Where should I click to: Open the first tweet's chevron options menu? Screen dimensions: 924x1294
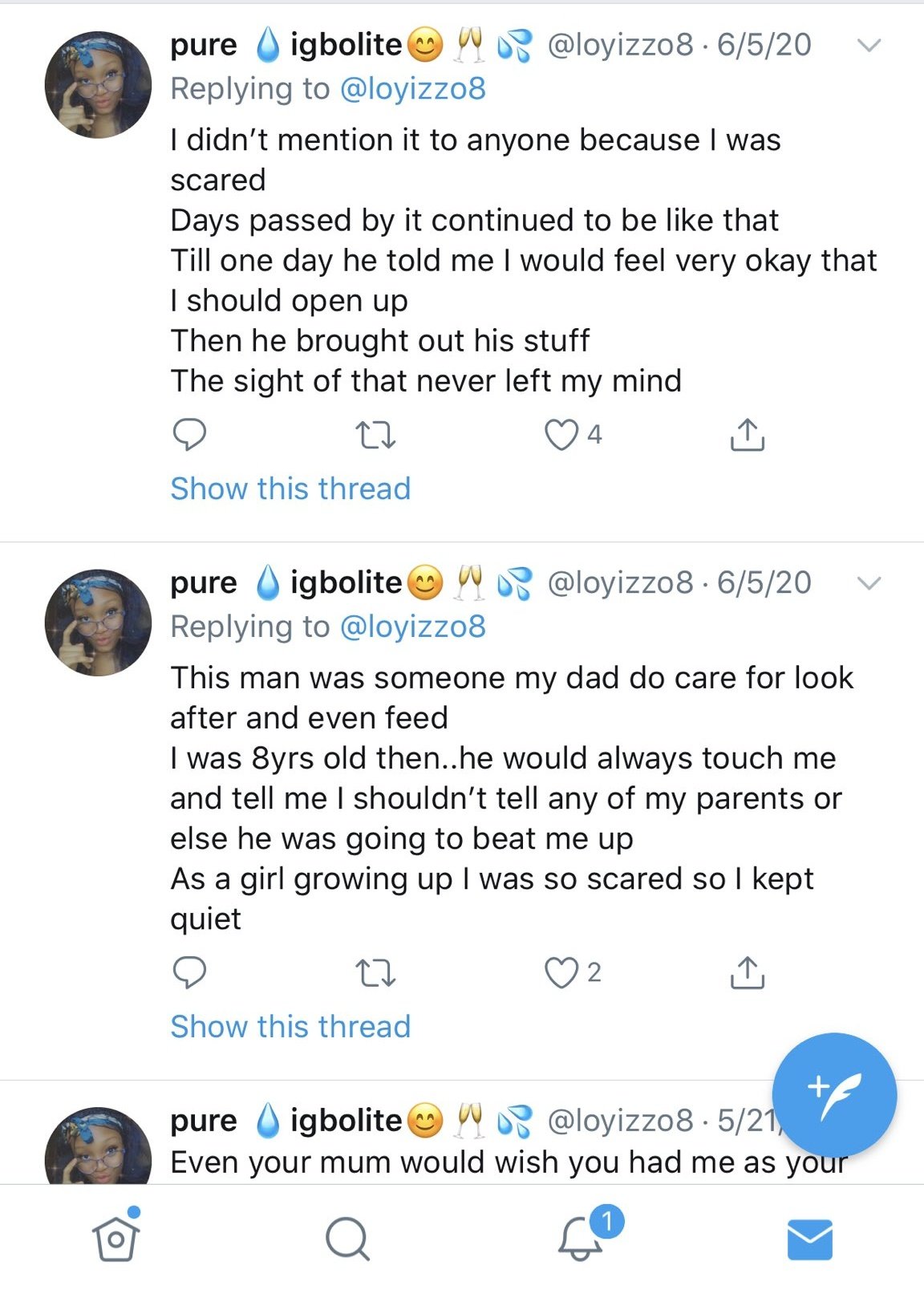pyautogui.click(x=869, y=46)
